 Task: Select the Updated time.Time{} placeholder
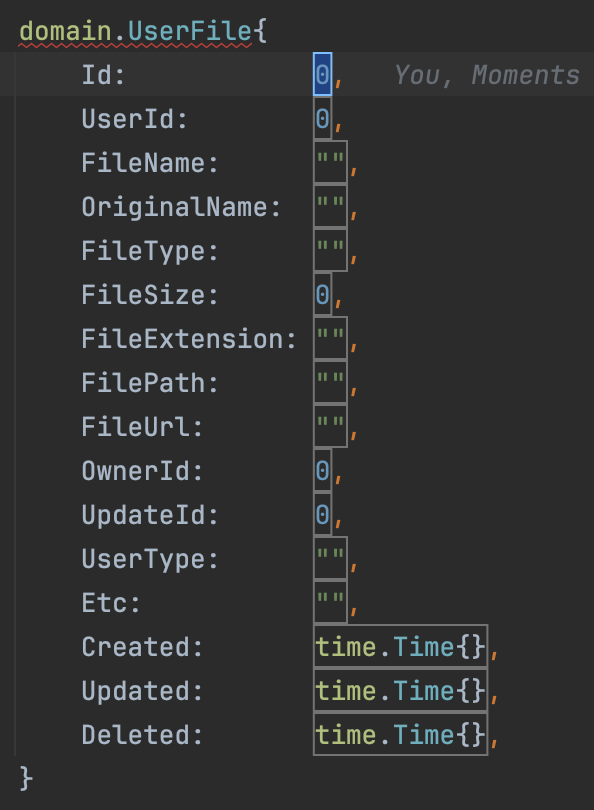click(x=400, y=690)
